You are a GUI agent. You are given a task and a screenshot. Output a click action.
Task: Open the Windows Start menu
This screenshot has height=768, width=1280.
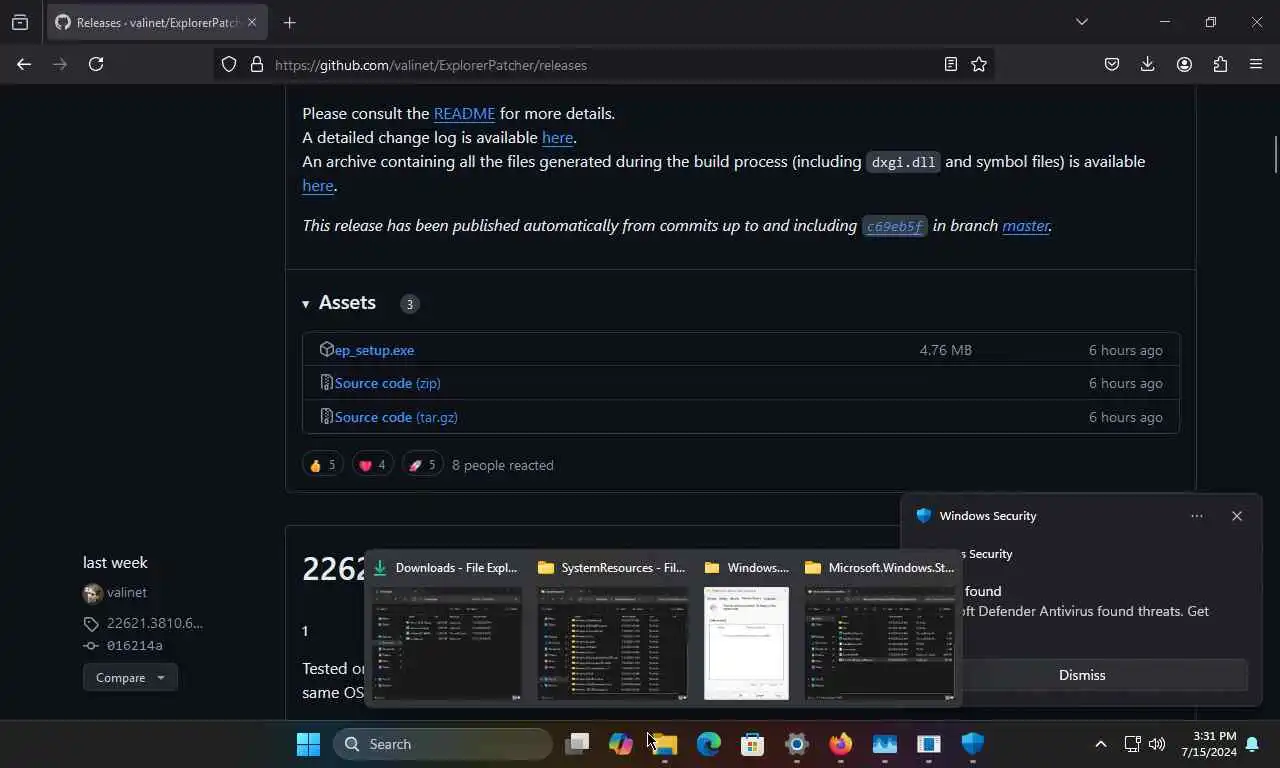pos(309,744)
